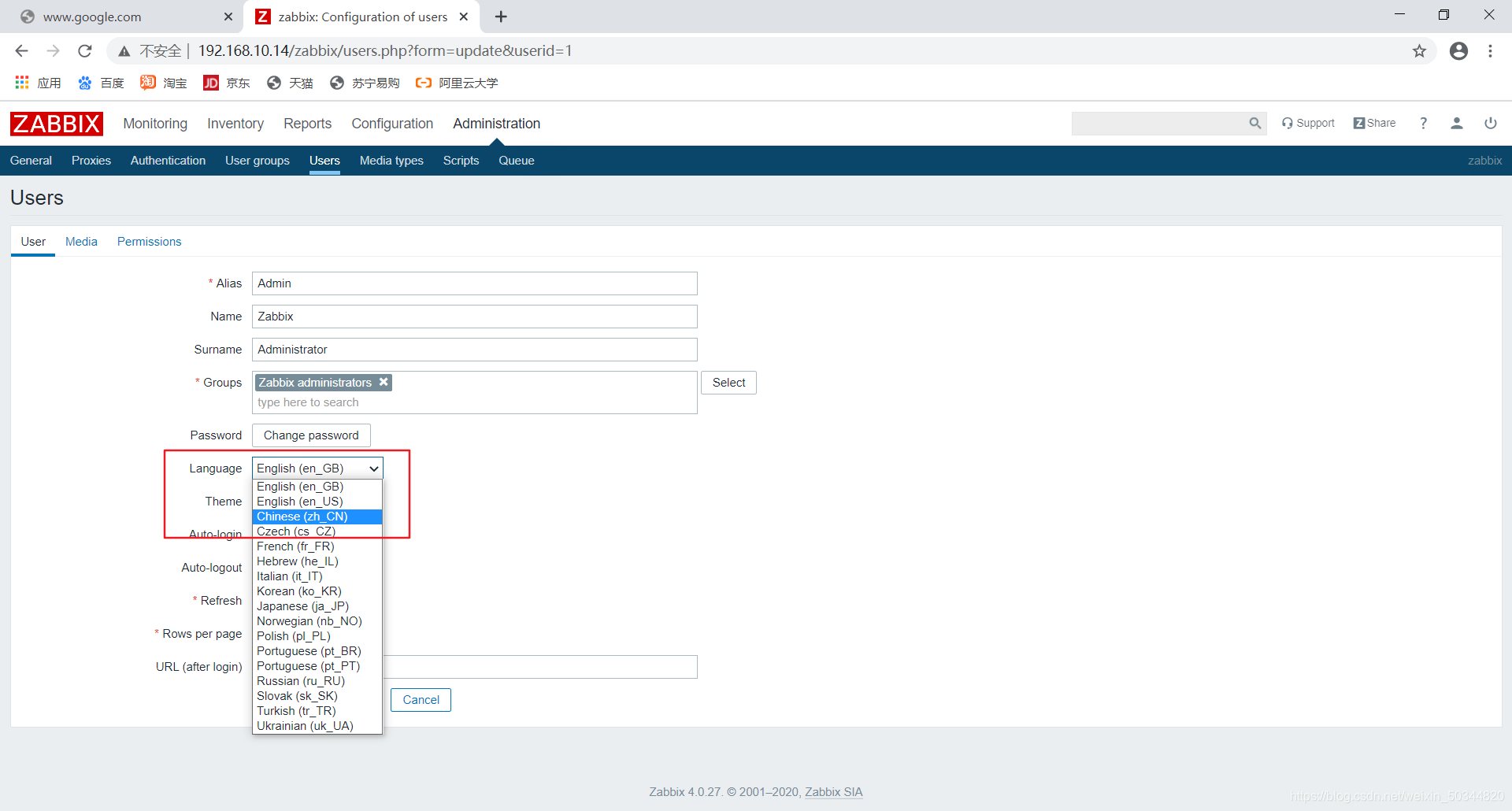Close the zabbix Configuration of users tab
The height and width of the screenshot is (811, 1512).
coord(464,17)
